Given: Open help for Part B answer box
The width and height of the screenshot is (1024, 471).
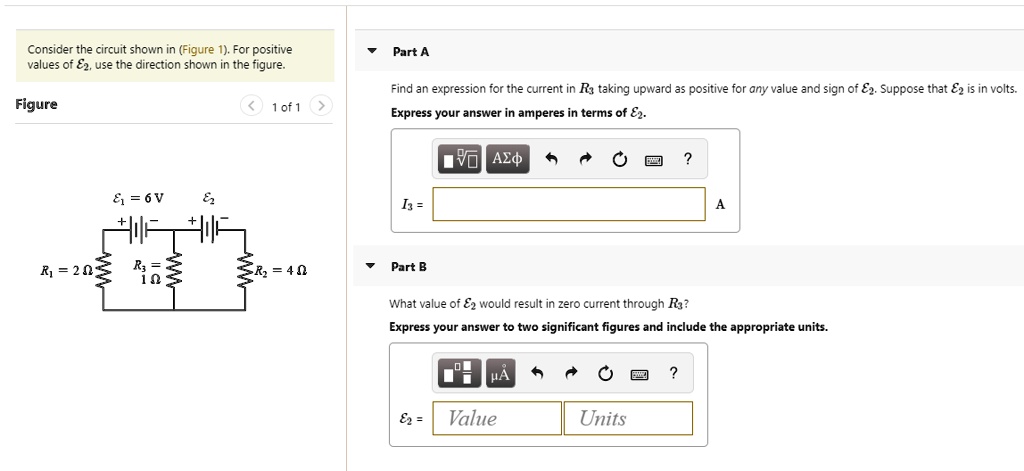Looking at the screenshot, I should pos(673,374).
